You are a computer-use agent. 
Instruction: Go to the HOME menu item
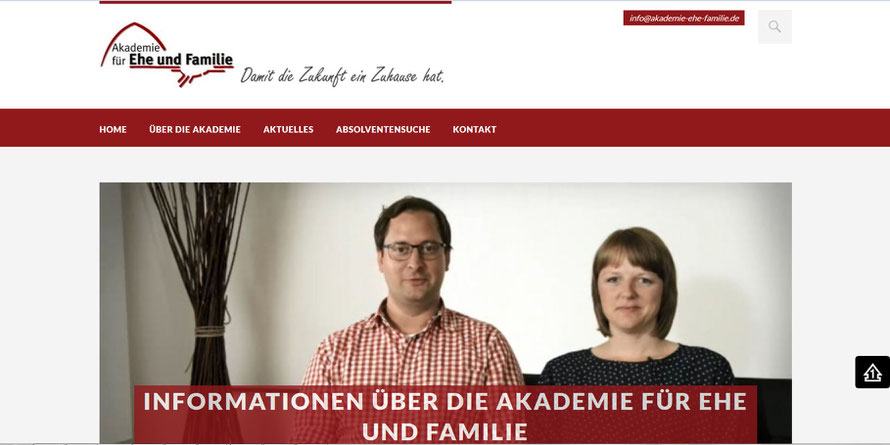click(113, 129)
